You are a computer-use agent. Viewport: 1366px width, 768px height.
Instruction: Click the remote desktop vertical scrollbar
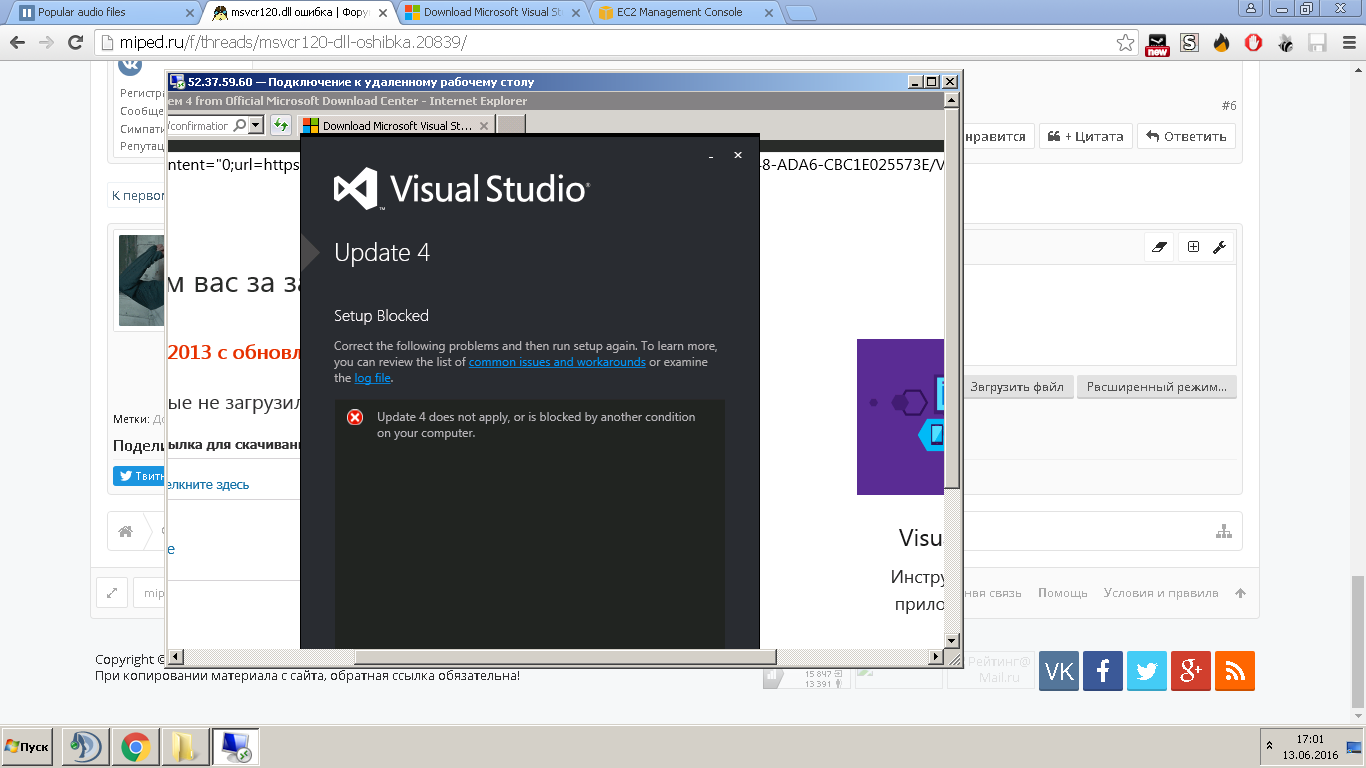tap(952, 298)
